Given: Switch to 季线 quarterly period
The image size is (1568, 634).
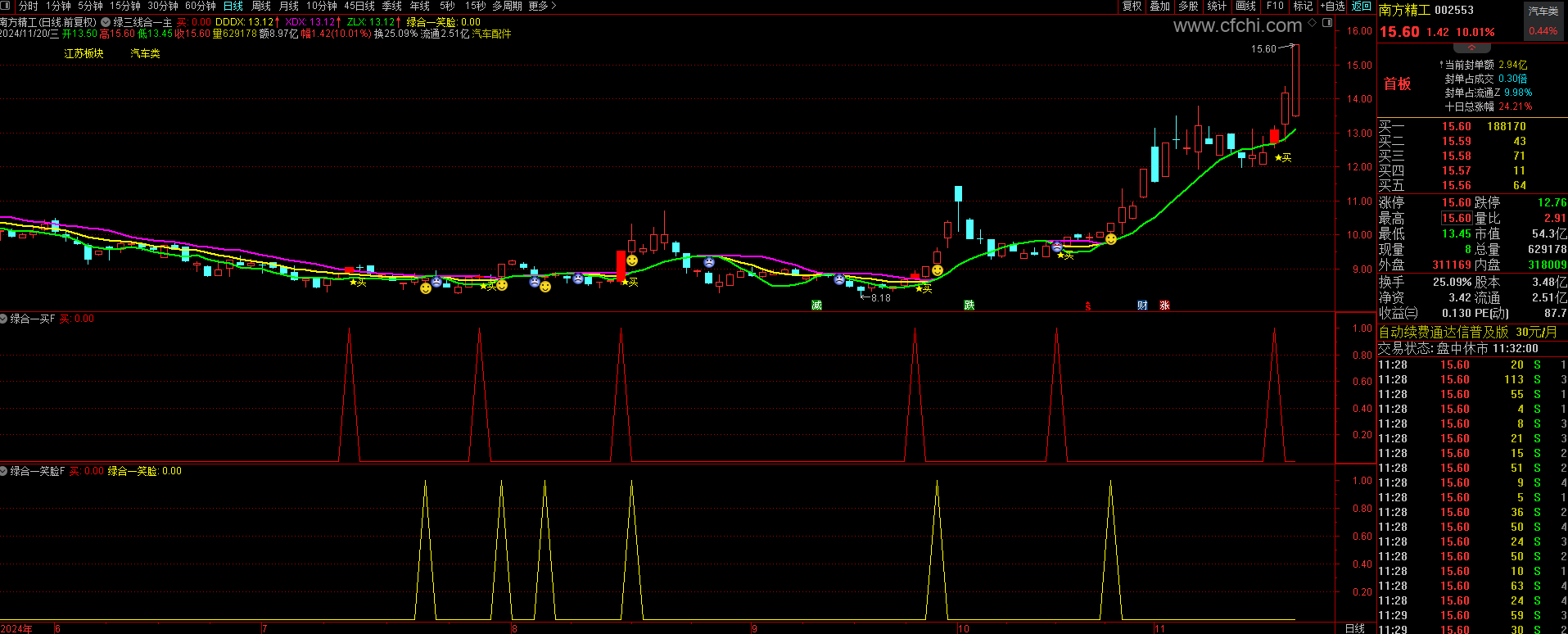Looking at the screenshot, I should (x=392, y=6).
